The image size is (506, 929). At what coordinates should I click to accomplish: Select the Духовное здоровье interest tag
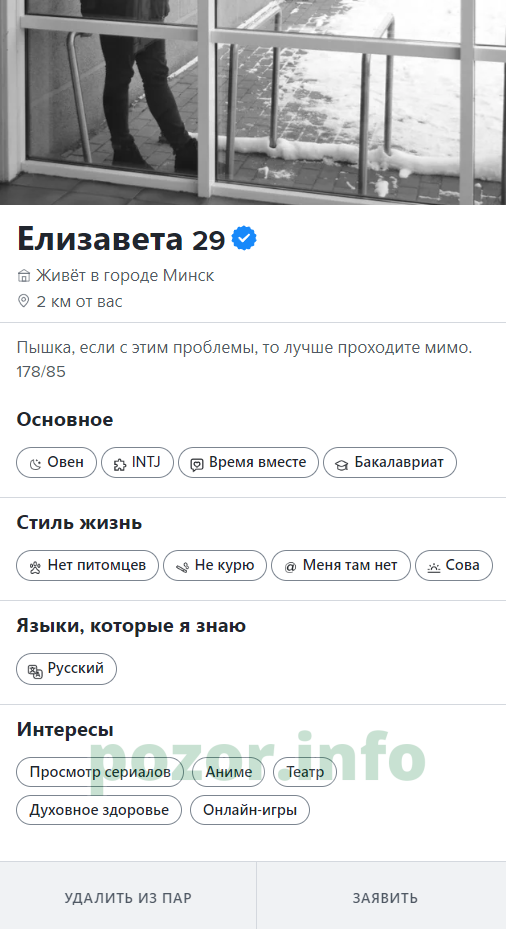[99, 810]
